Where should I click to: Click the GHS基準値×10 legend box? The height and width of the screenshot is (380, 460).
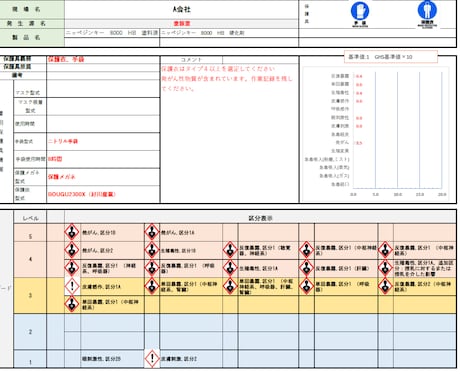coord(390,57)
